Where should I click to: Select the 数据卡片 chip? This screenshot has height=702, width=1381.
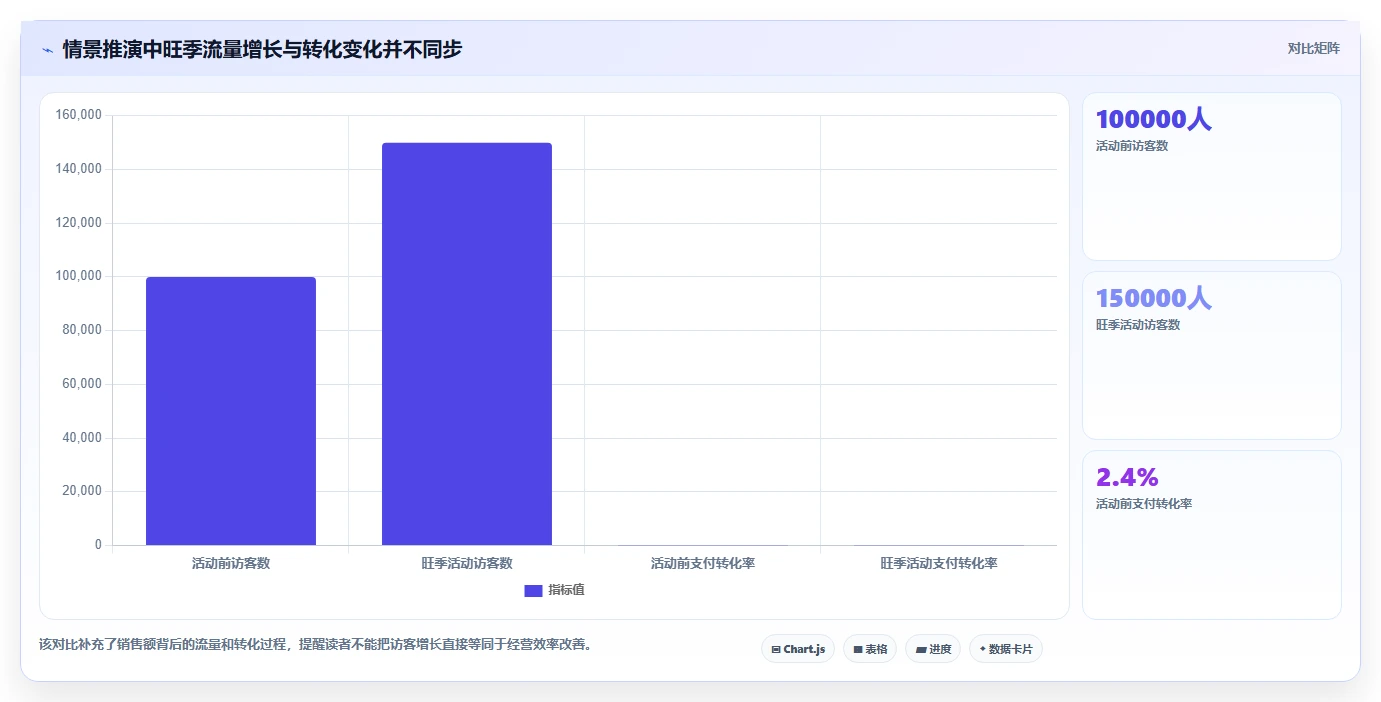tap(1006, 649)
